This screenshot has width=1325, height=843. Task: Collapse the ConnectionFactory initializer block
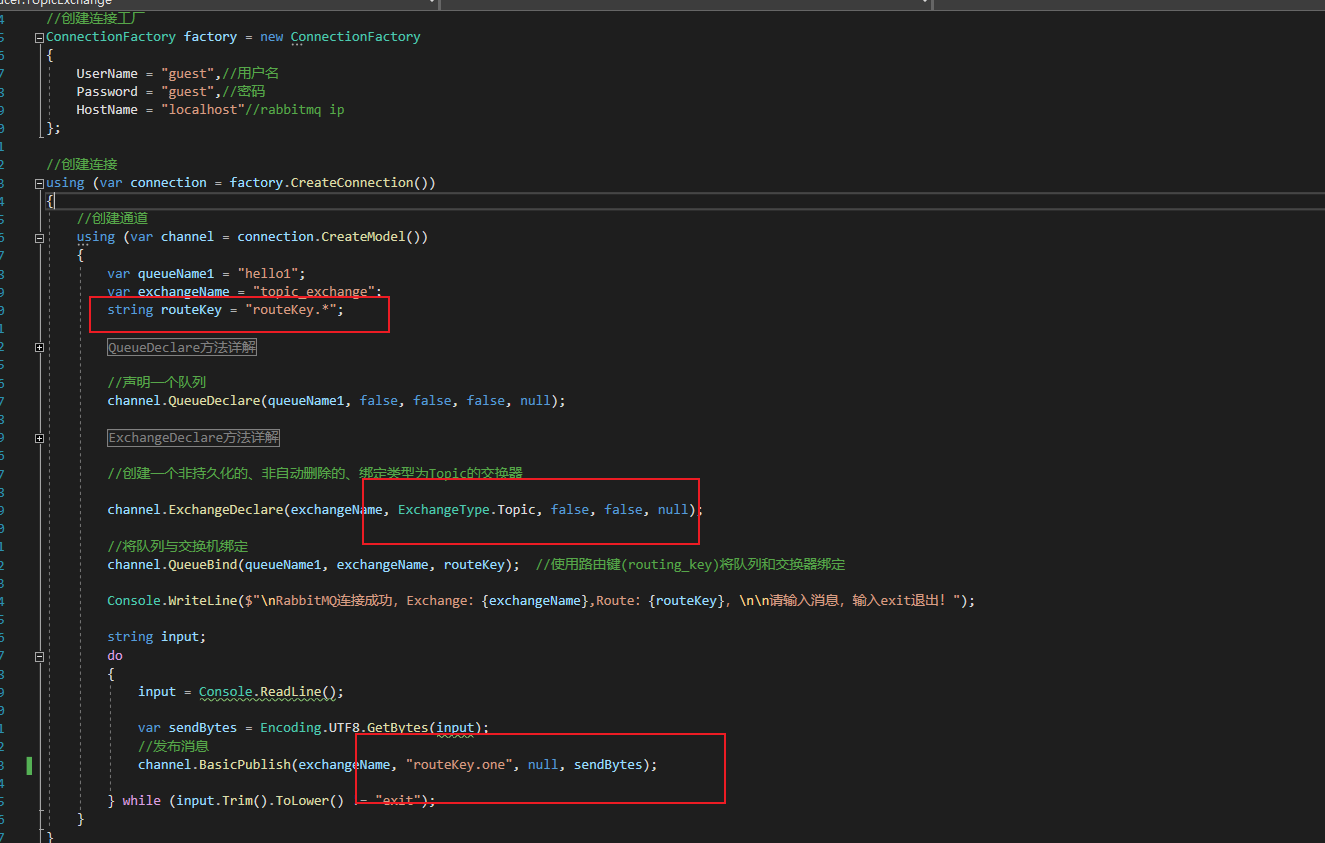click(x=39, y=37)
